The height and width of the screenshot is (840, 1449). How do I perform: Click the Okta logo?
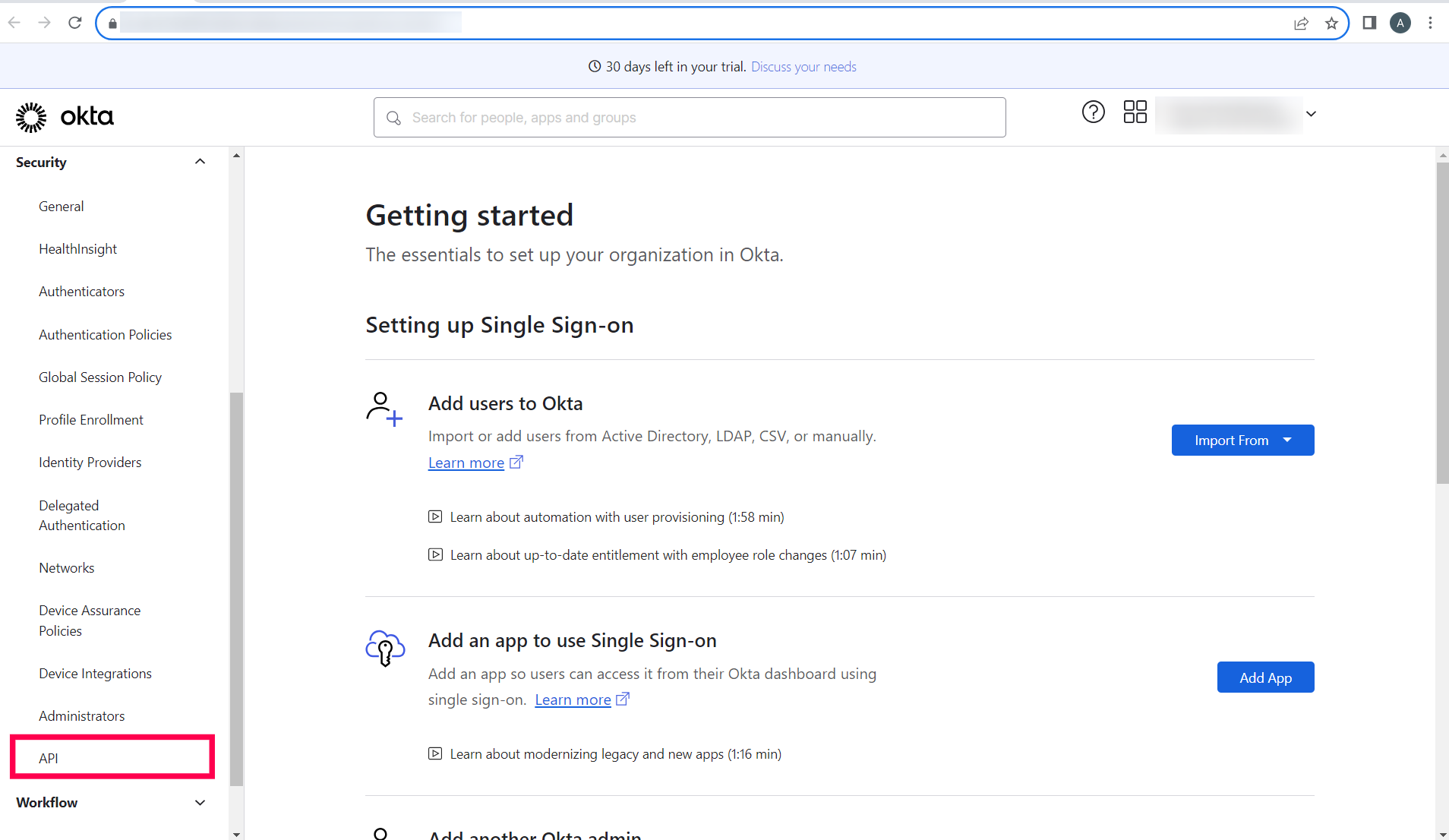(x=65, y=117)
